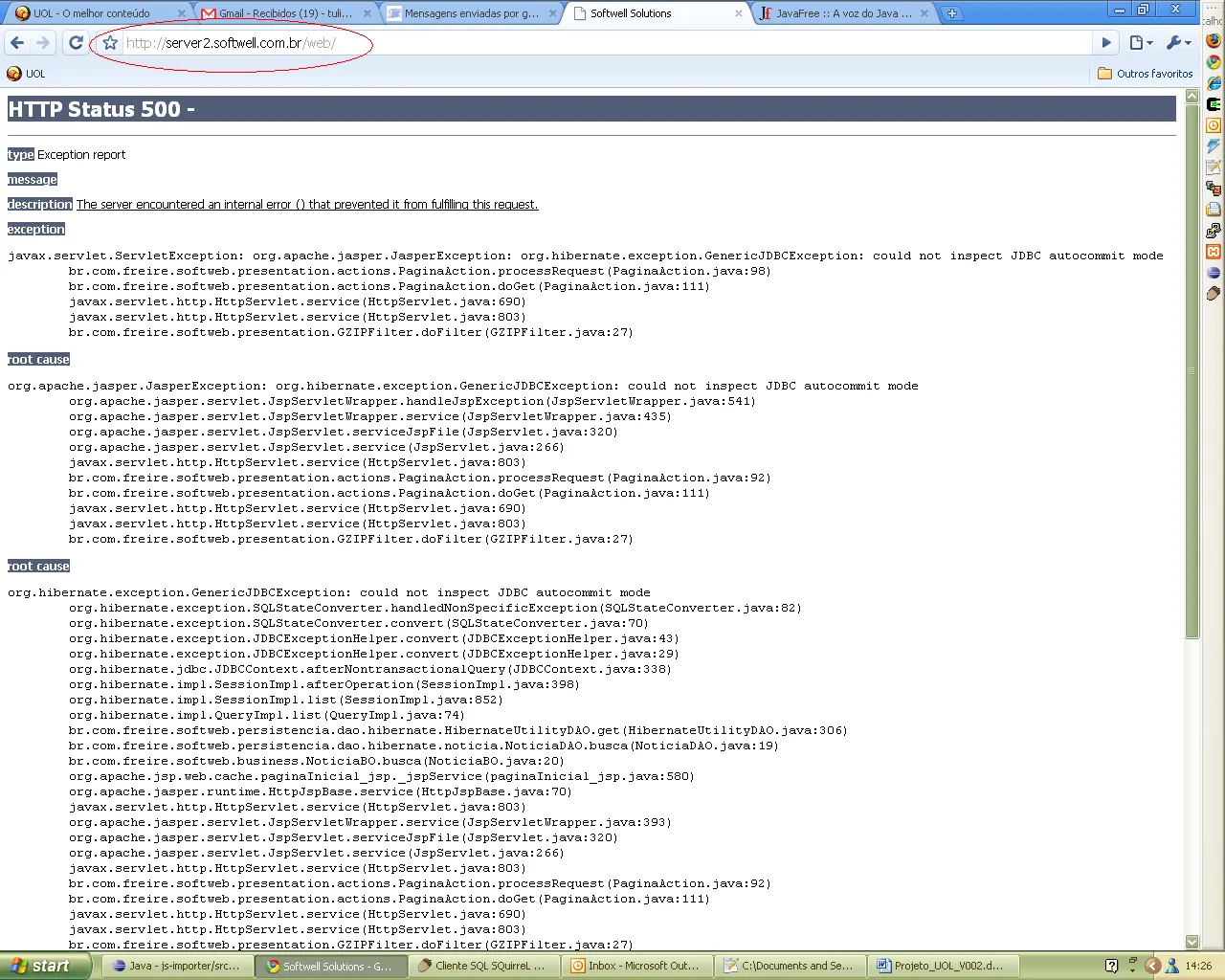Viewport: 1225px width, 980px height.
Task: Click the vertical scrollbar down arrow
Action: pos(1192,942)
